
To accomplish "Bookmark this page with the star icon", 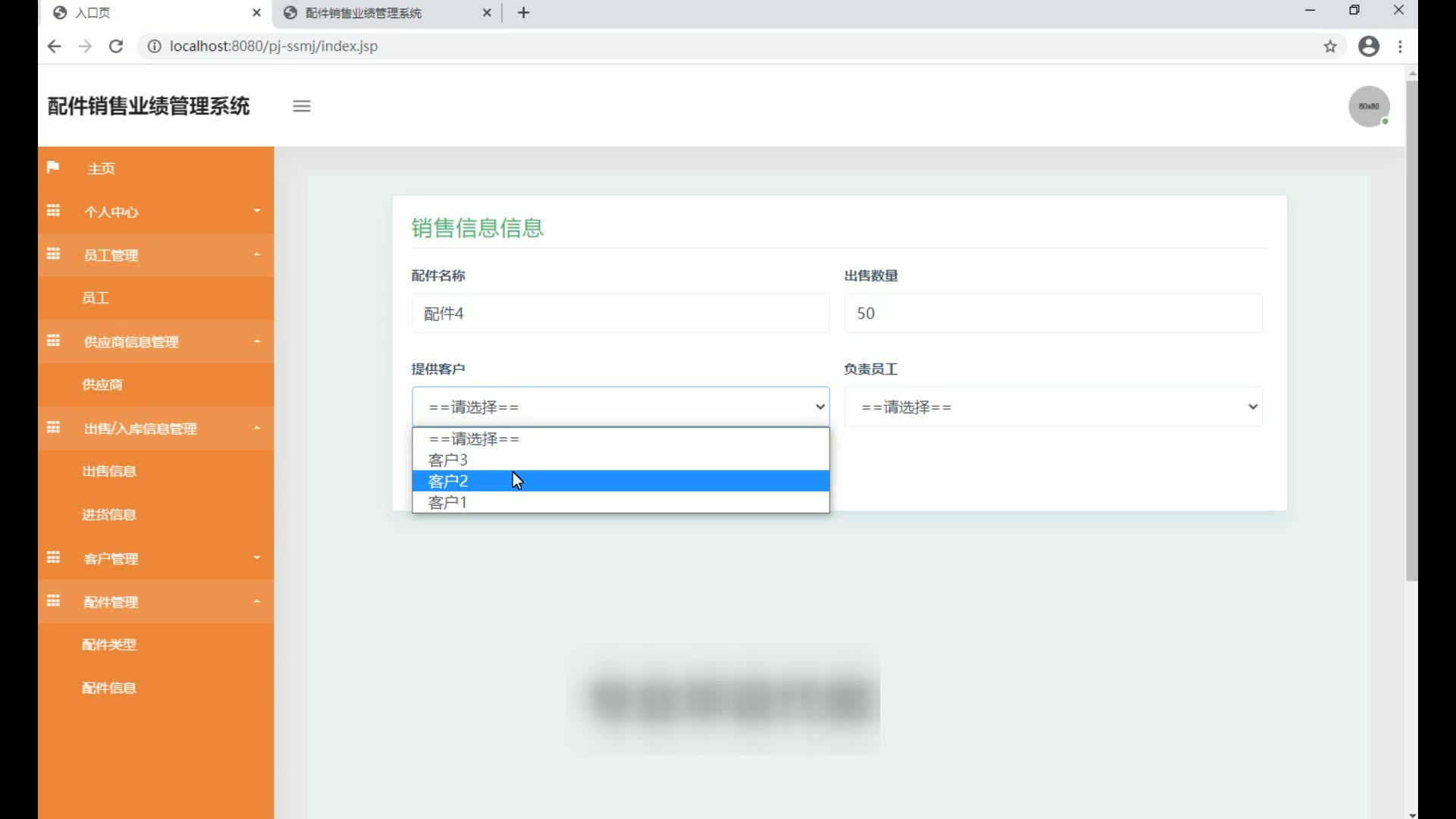I will click(1330, 46).
